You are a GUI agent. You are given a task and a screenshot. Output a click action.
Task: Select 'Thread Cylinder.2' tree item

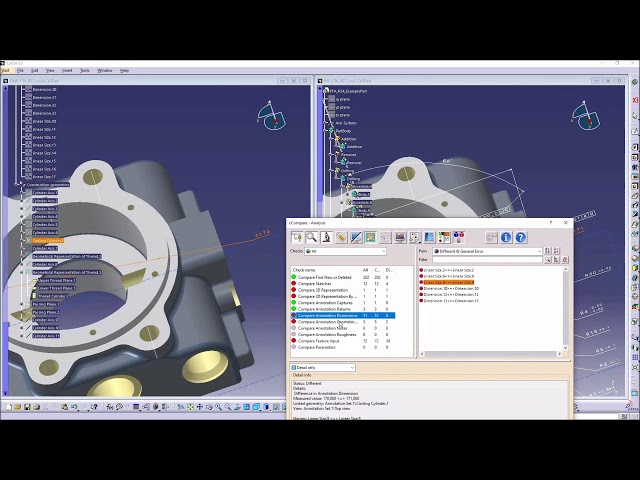click(53, 296)
